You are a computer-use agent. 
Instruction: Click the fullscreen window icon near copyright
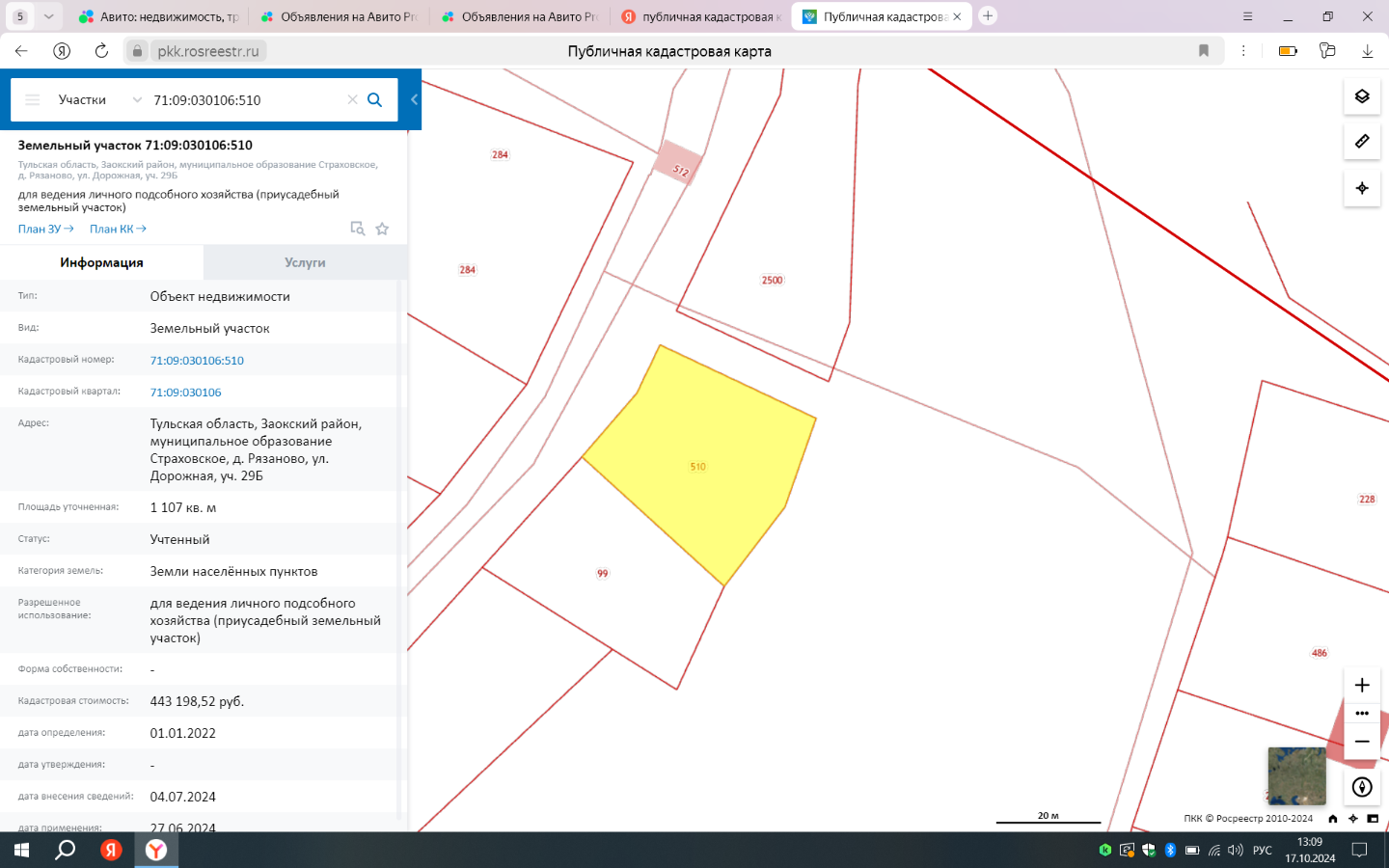coord(1373,819)
